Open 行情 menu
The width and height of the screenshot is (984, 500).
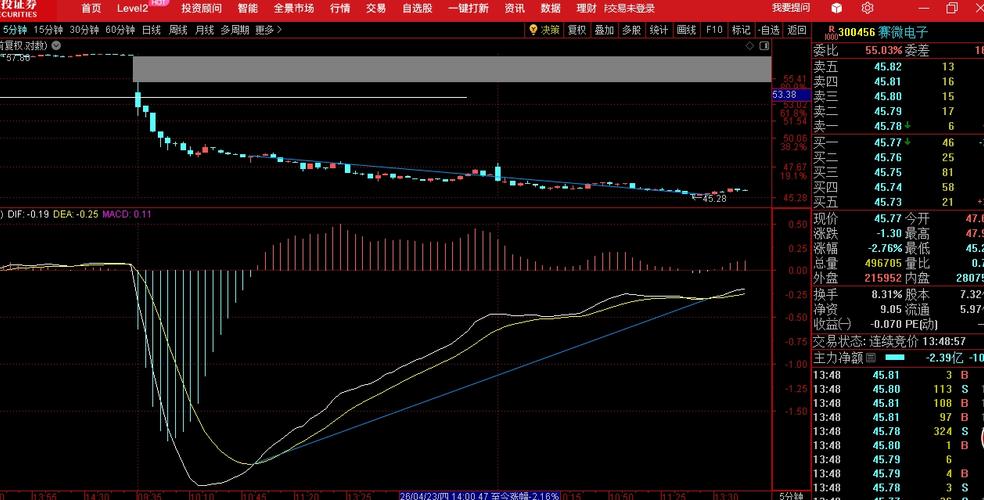[340, 8]
